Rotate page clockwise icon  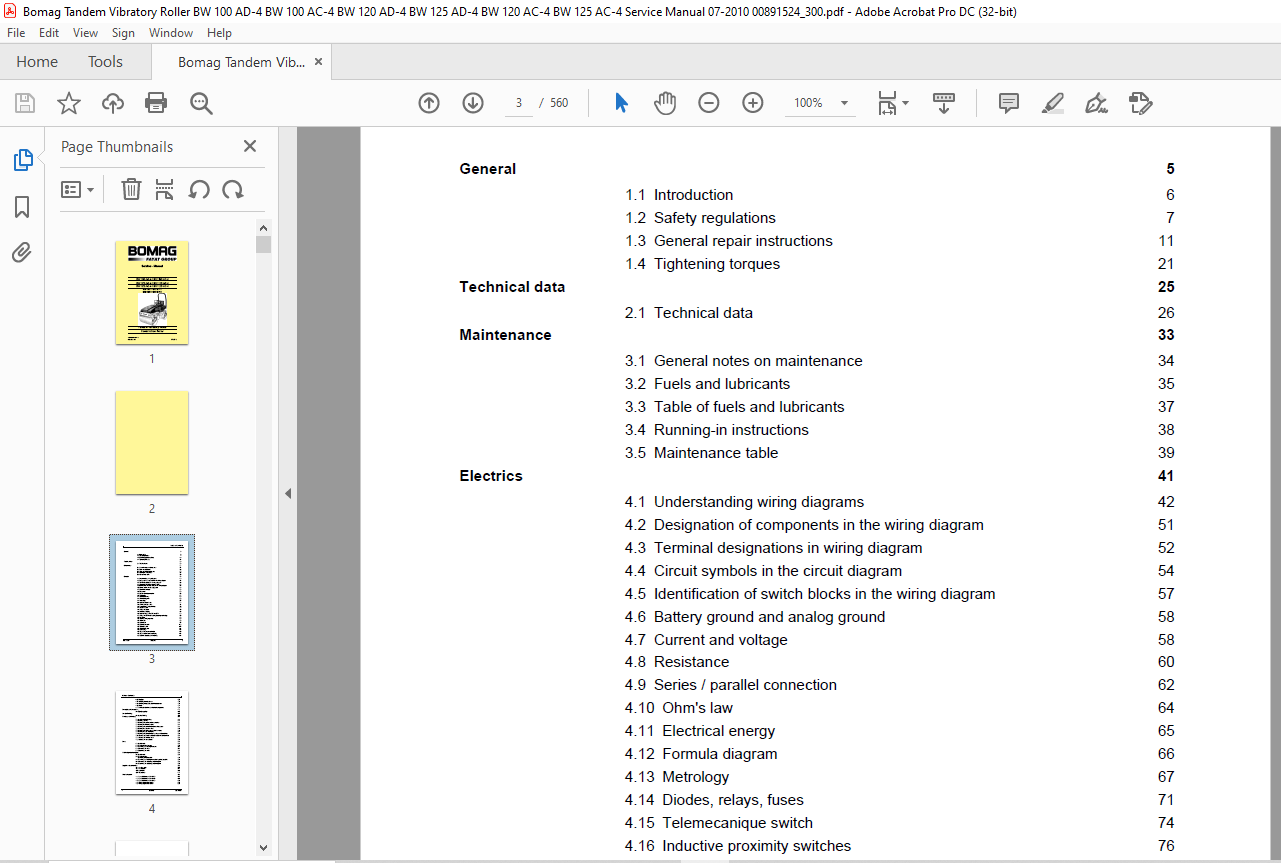pyautogui.click(x=233, y=189)
